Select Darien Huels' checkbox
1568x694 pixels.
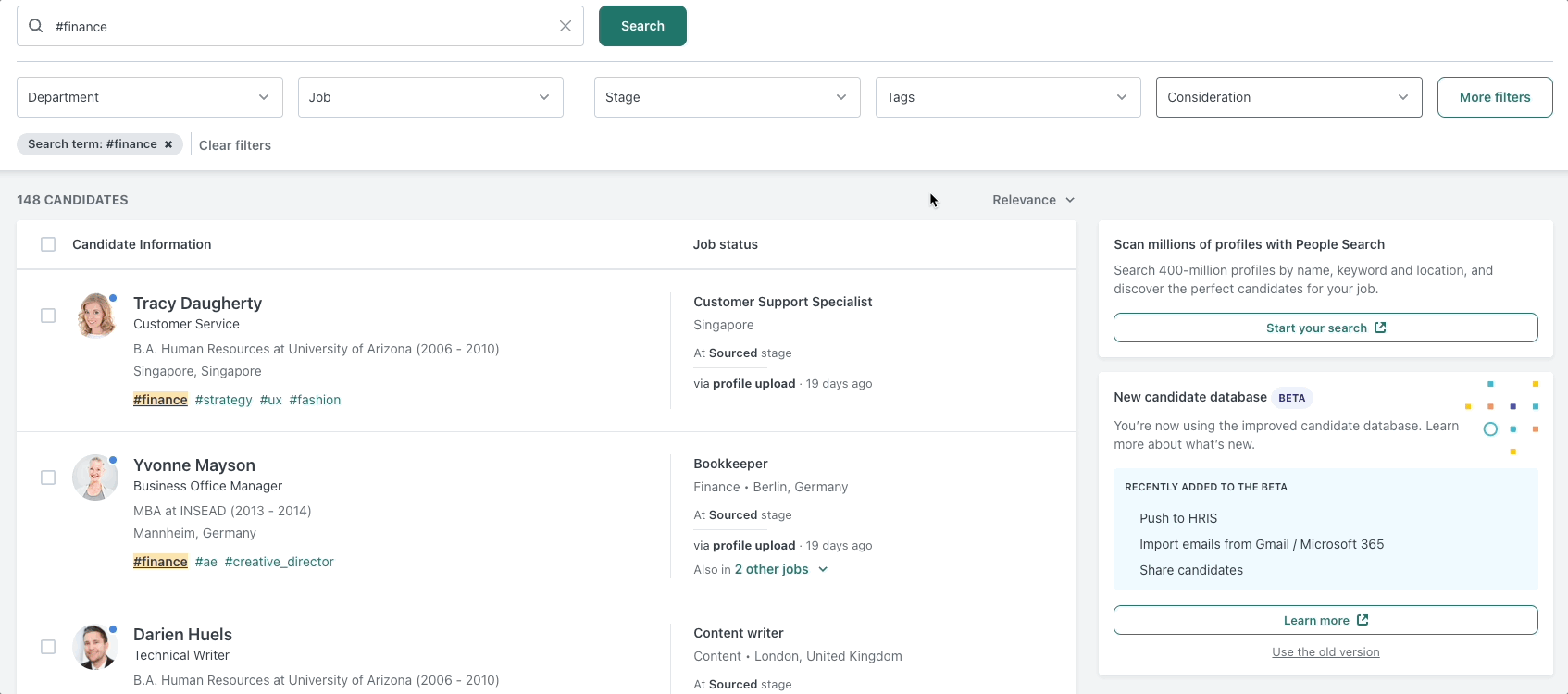click(48, 647)
